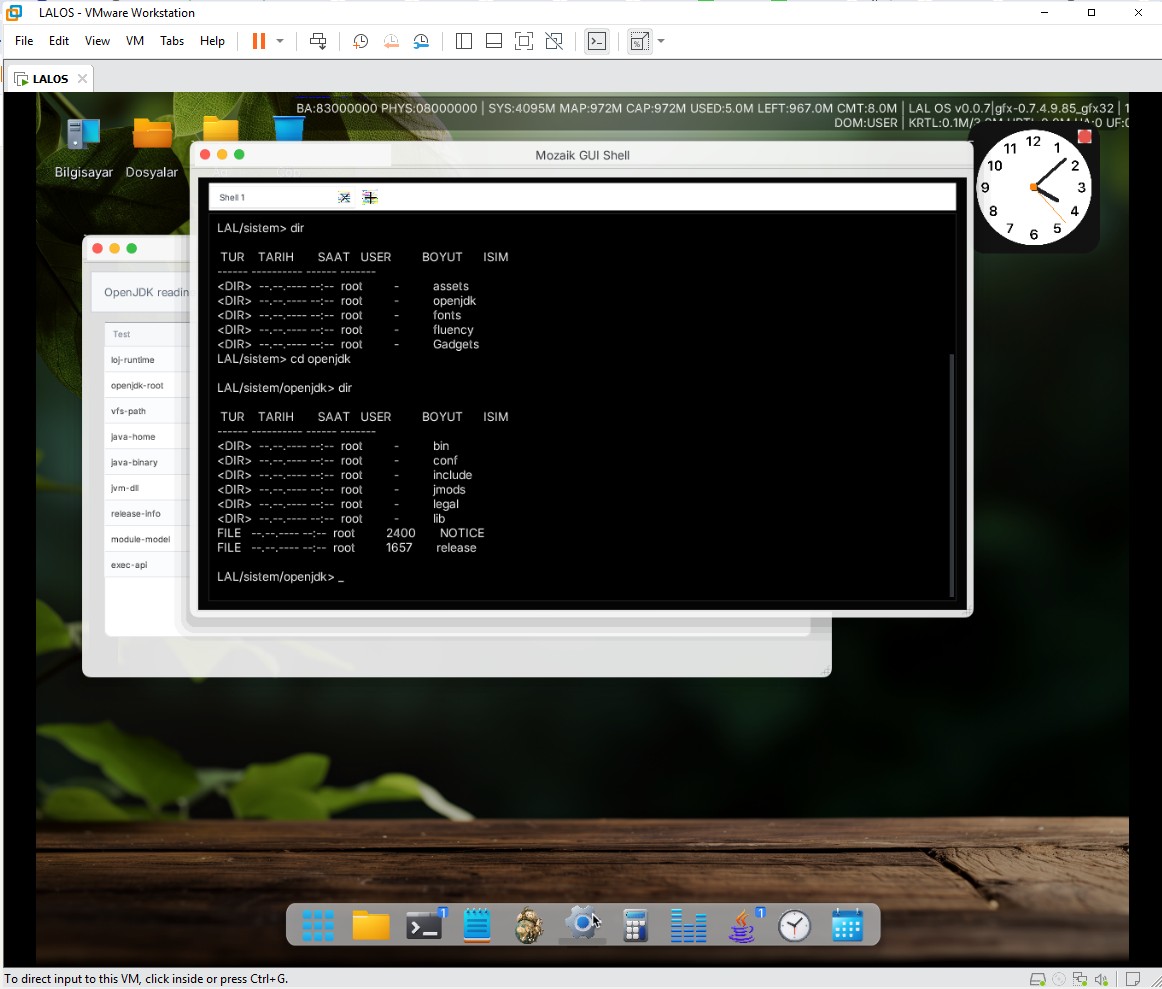Toggle the VMware console view button

coord(597,41)
